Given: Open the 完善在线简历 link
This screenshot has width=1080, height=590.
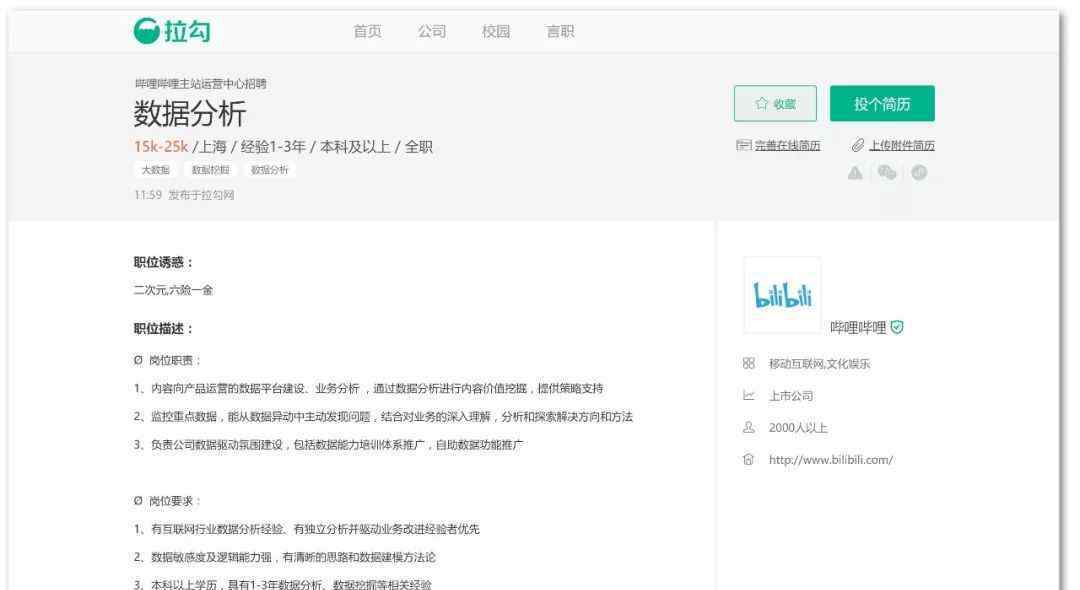Looking at the screenshot, I should point(787,145).
